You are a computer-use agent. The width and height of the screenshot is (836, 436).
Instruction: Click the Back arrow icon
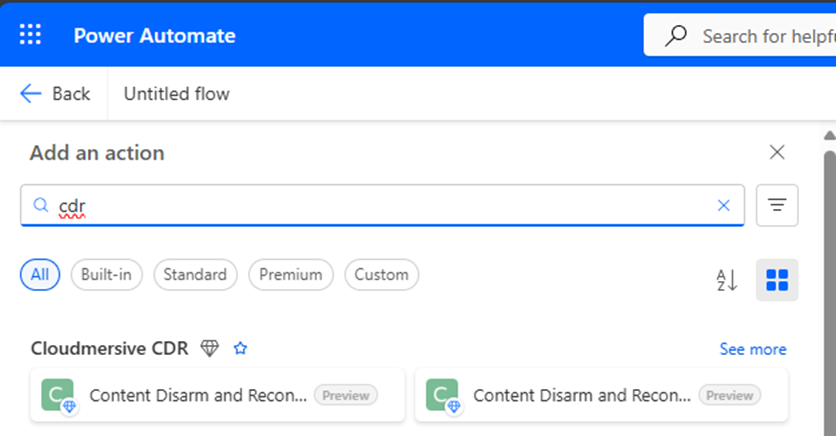31,94
